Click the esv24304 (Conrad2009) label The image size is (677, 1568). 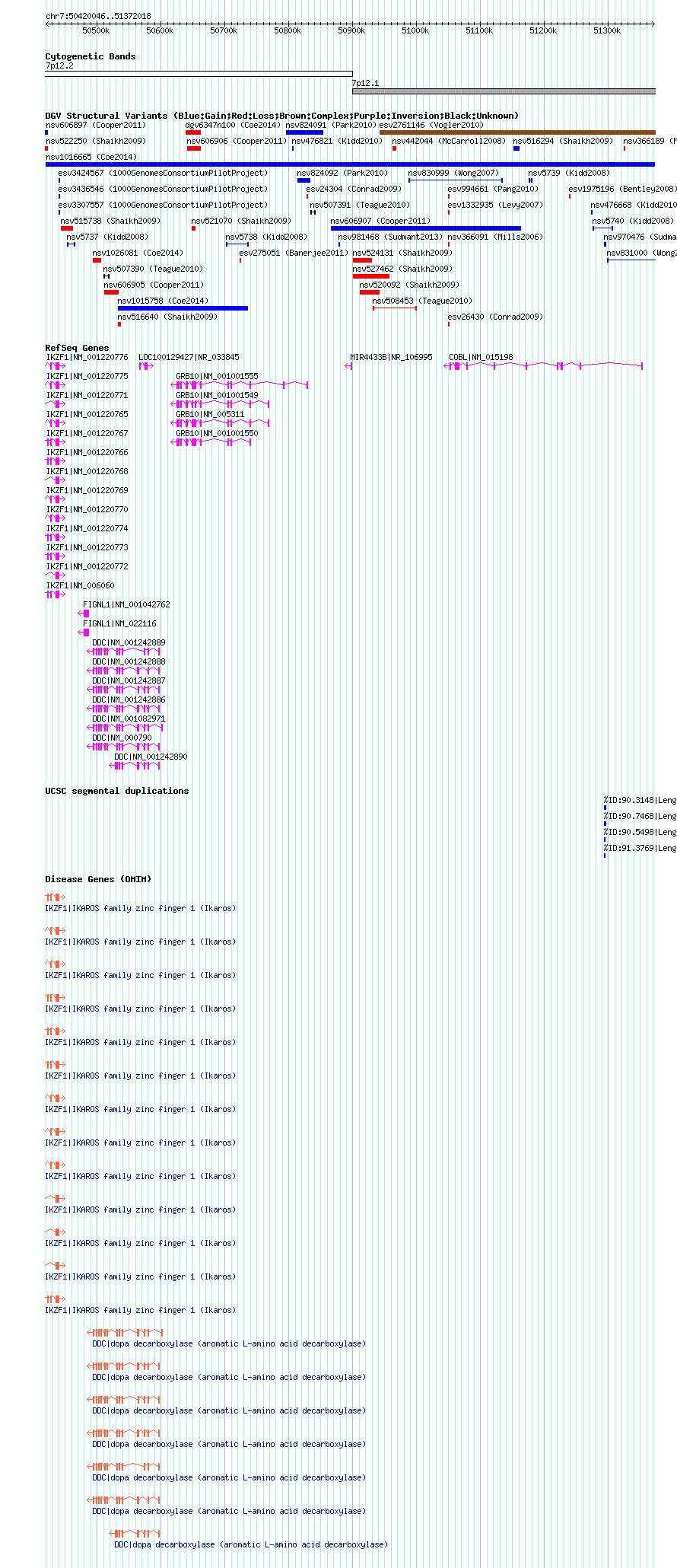[x=354, y=189]
